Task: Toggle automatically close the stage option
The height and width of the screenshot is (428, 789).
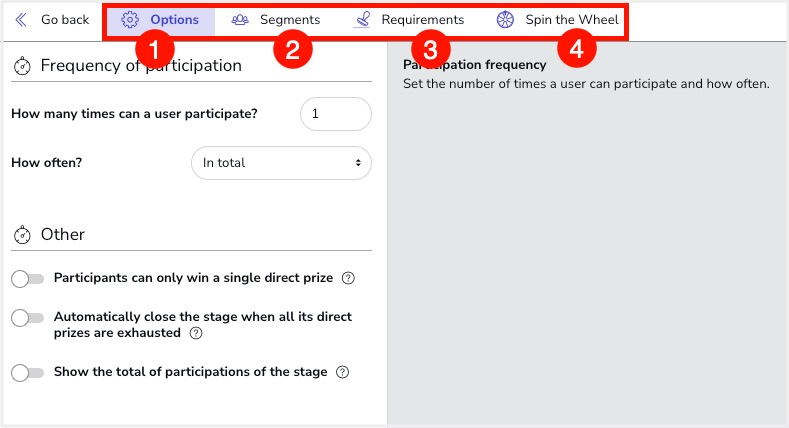Action: [x=28, y=317]
